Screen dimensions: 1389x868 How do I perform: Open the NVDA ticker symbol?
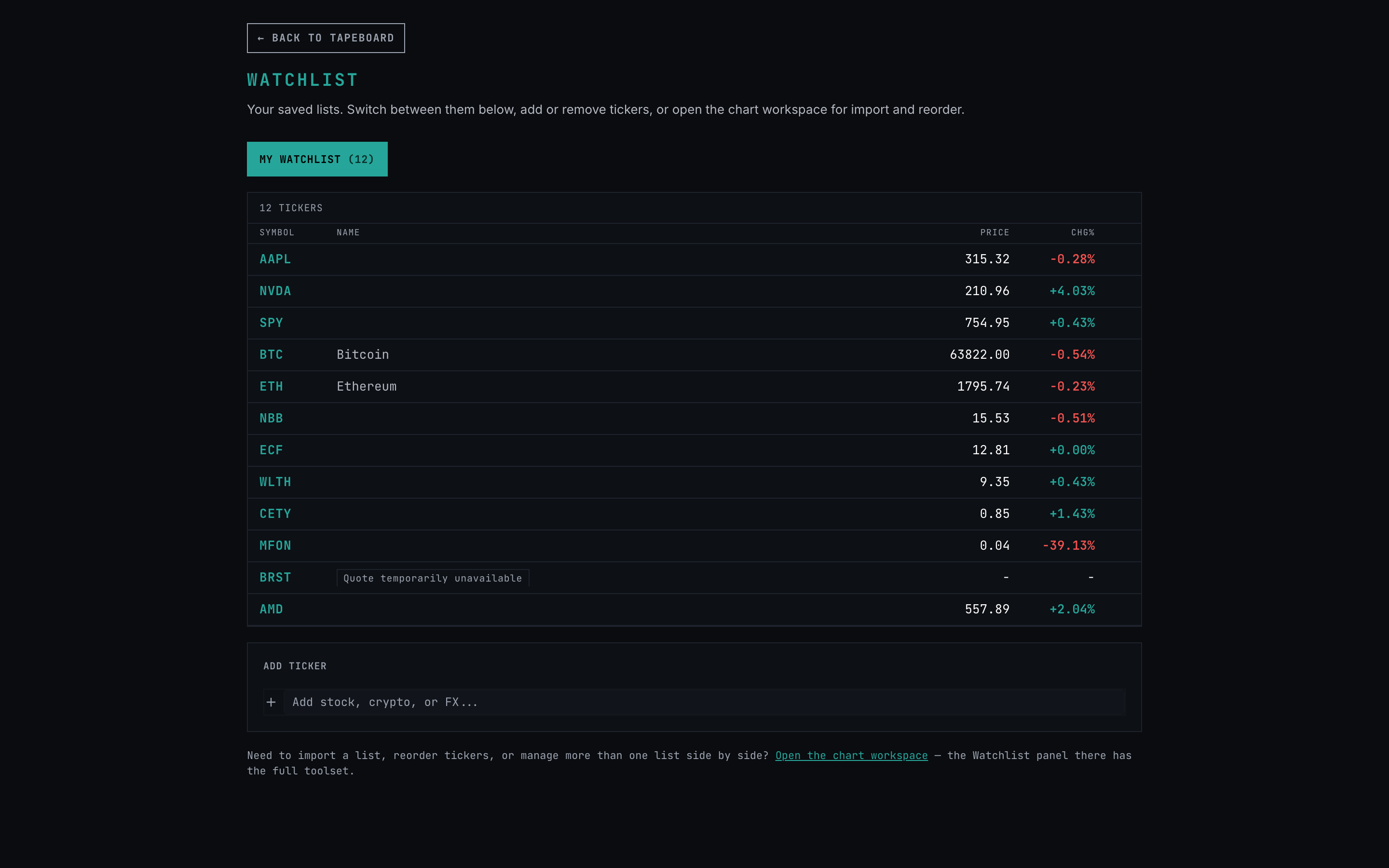pos(275,291)
